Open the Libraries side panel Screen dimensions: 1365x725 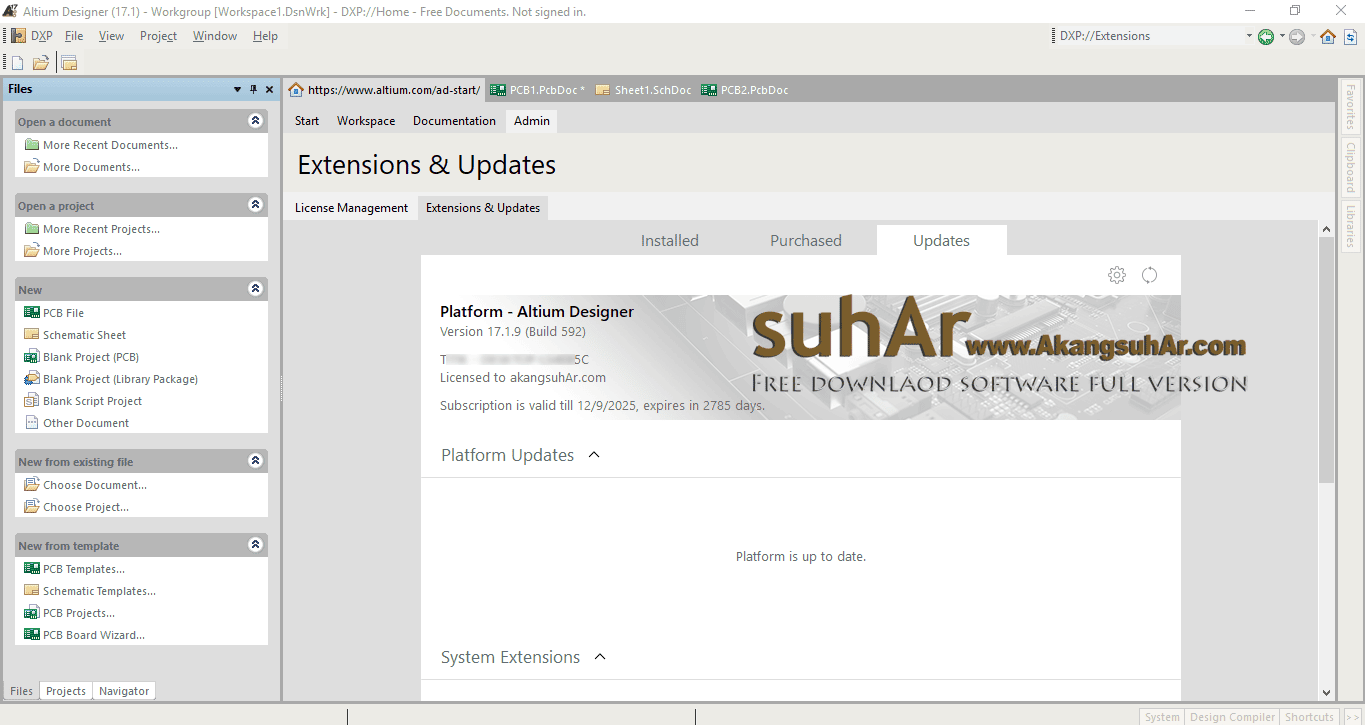[1350, 226]
